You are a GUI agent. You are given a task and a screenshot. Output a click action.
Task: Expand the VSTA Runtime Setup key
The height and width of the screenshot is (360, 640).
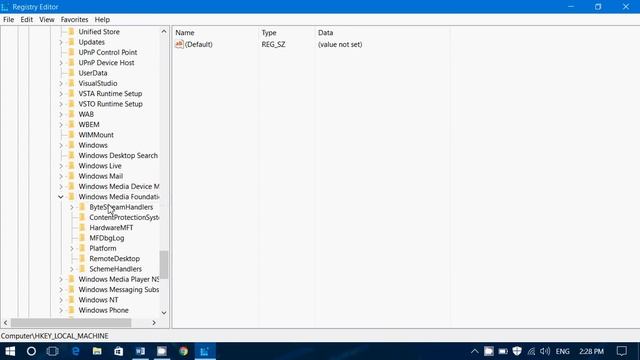pos(61,93)
